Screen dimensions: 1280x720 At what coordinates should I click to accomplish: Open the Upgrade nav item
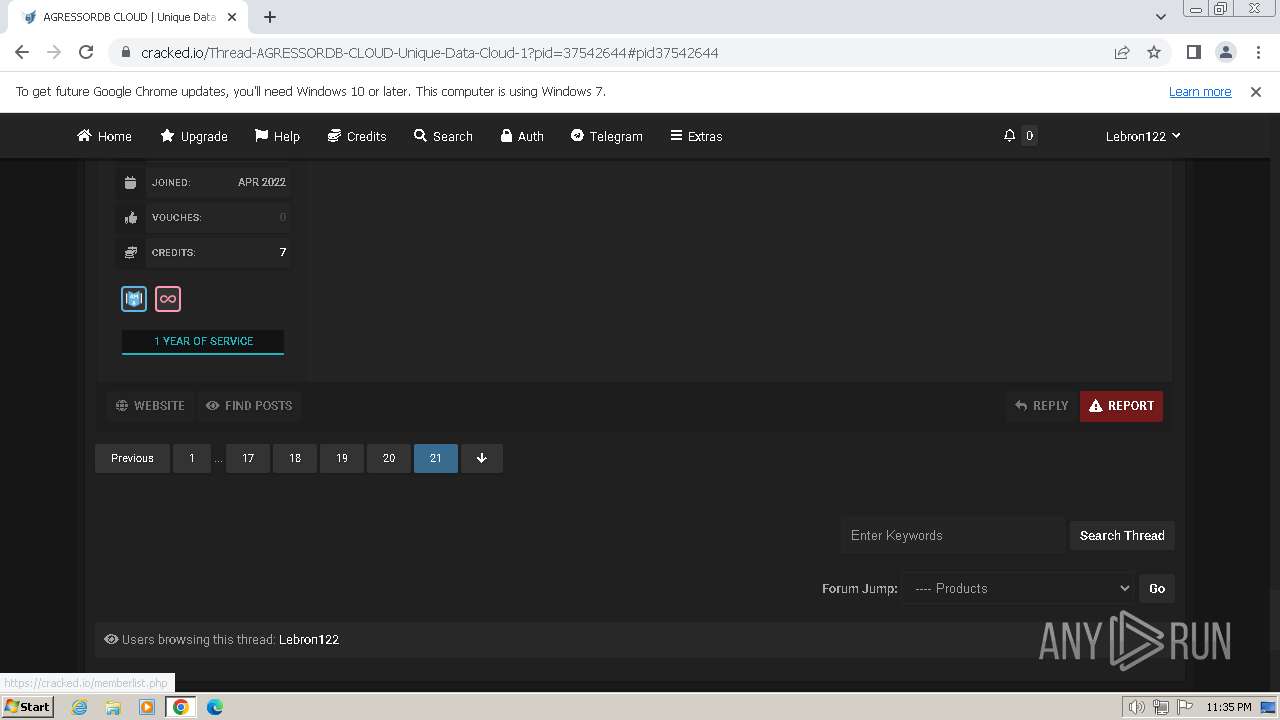(x=194, y=136)
